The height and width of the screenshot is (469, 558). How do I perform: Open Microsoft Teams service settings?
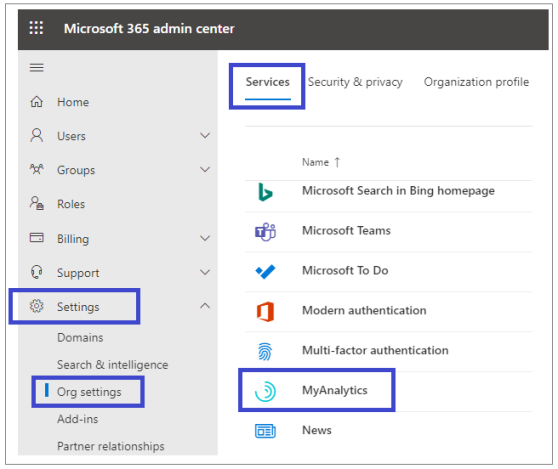click(x=346, y=231)
